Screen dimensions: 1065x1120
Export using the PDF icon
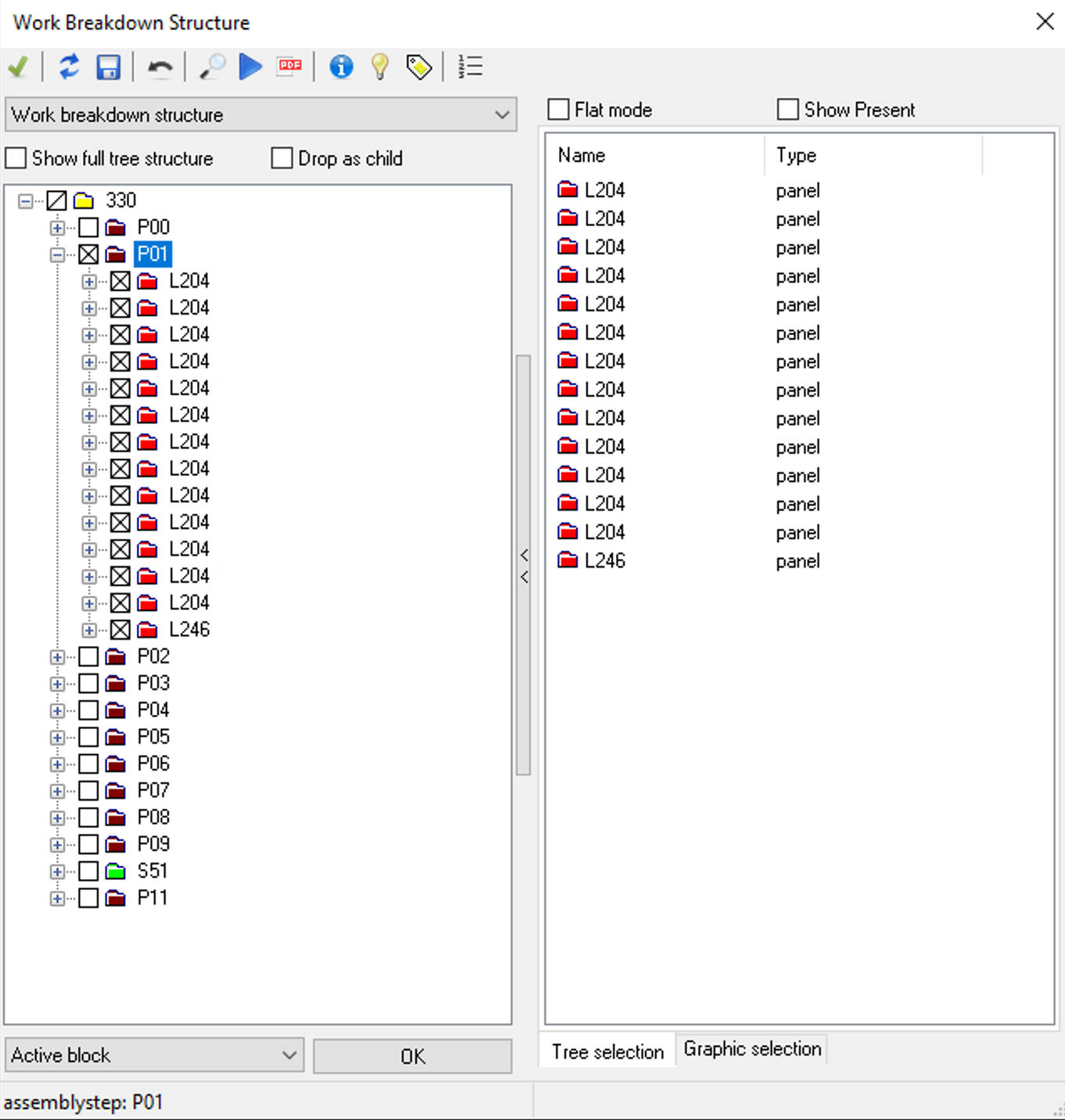pyautogui.click(x=289, y=66)
